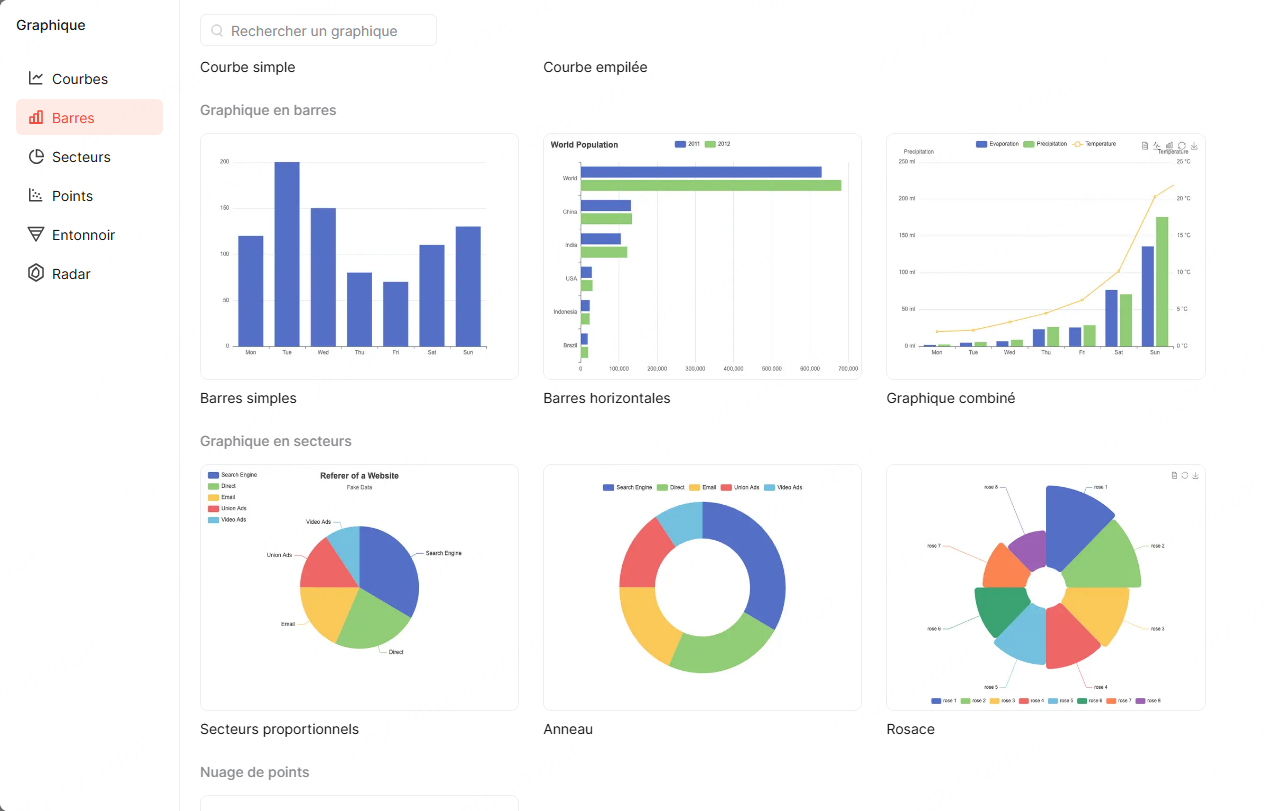This screenshot has width=1264, height=811.
Task: Toggle the Evaporation legend series
Action: point(997,144)
